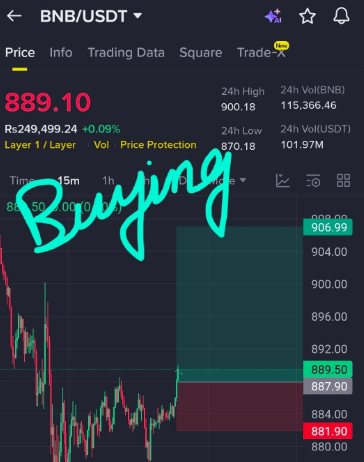The height and width of the screenshot is (462, 364).
Task: Click the 889.10 last price
Action: click(x=48, y=102)
